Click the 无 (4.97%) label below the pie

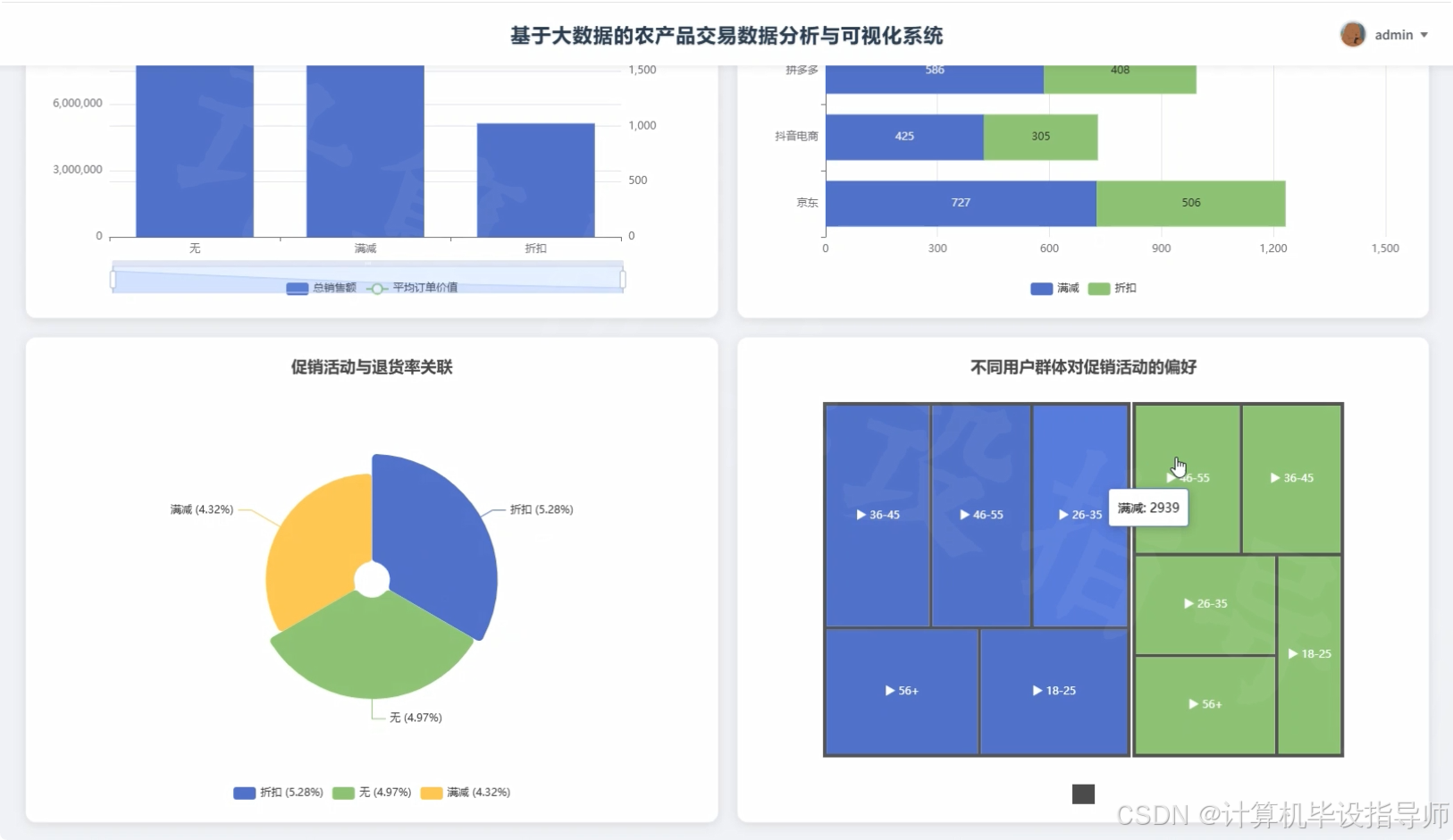416,718
